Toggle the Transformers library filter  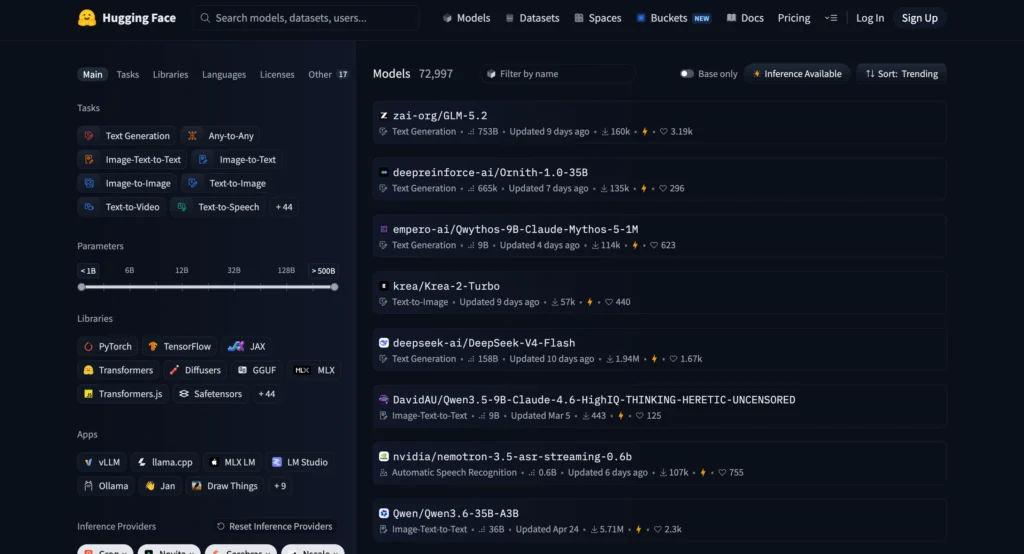click(118, 370)
